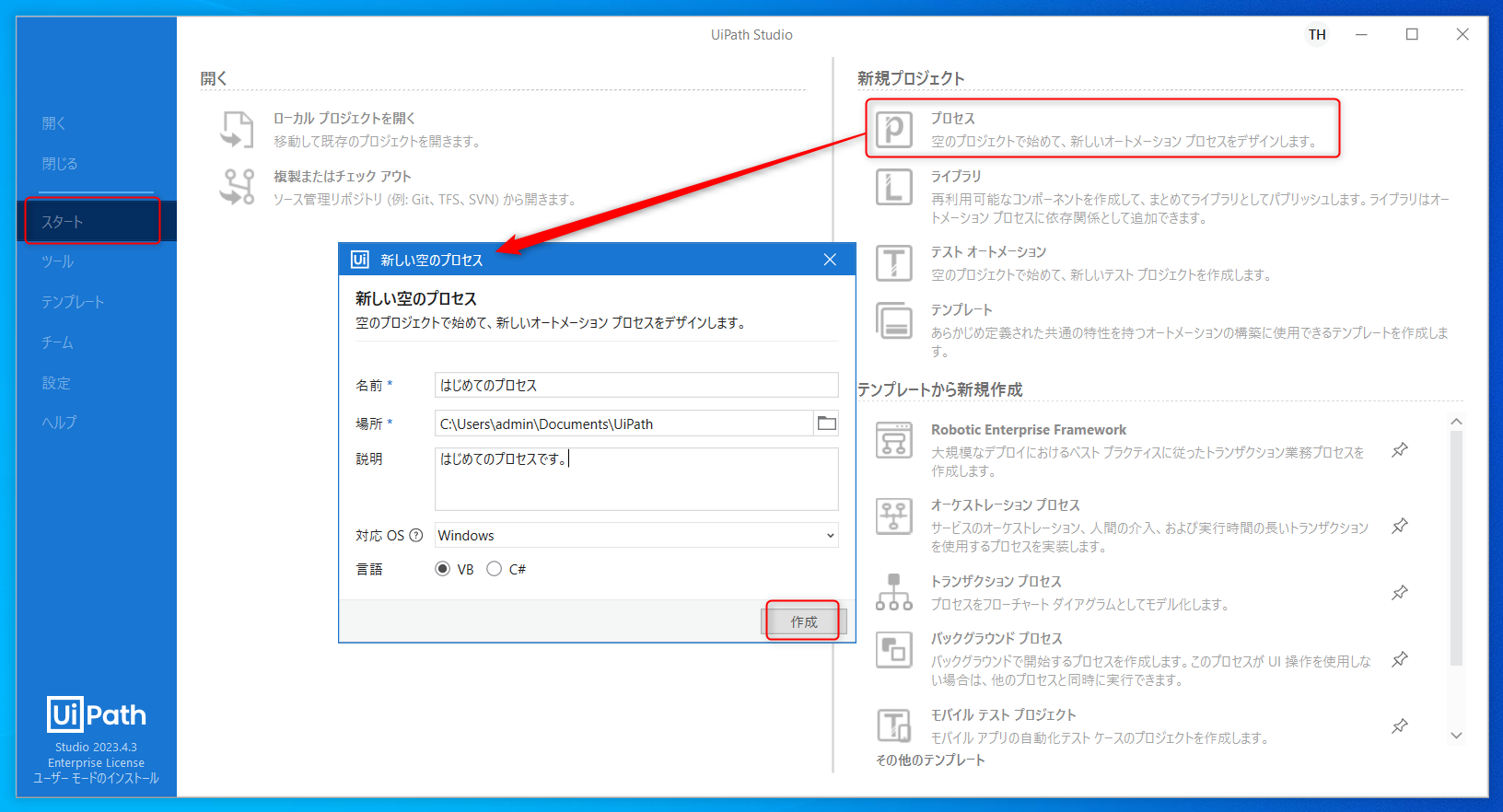Open the 開く sidebar menu item
The width and height of the screenshot is (1503, 812).
(x=53, y=123)
